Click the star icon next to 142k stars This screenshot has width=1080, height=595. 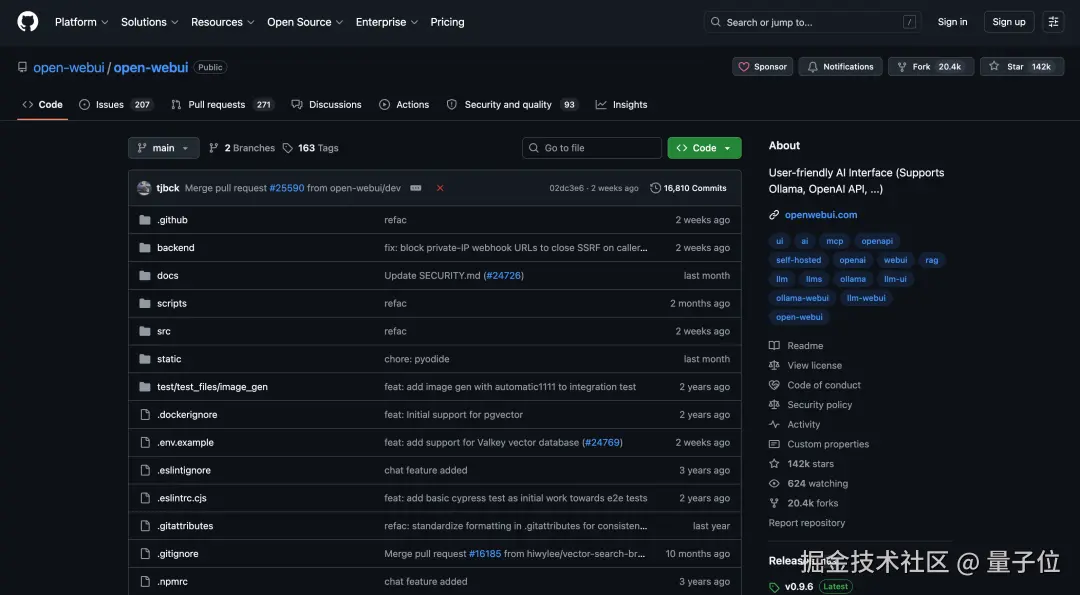(774, 463)
